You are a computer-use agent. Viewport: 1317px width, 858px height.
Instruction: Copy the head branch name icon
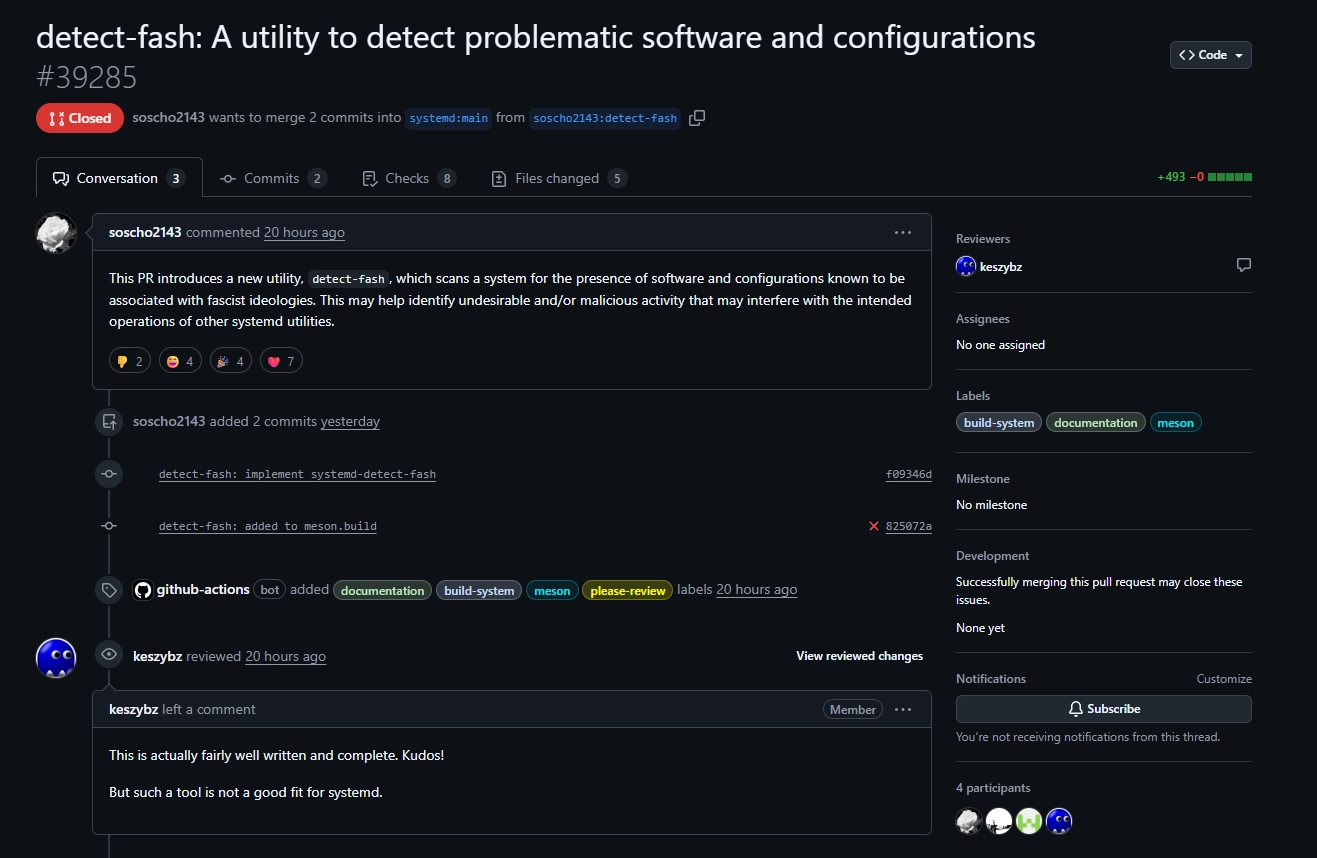pos(697,118)
